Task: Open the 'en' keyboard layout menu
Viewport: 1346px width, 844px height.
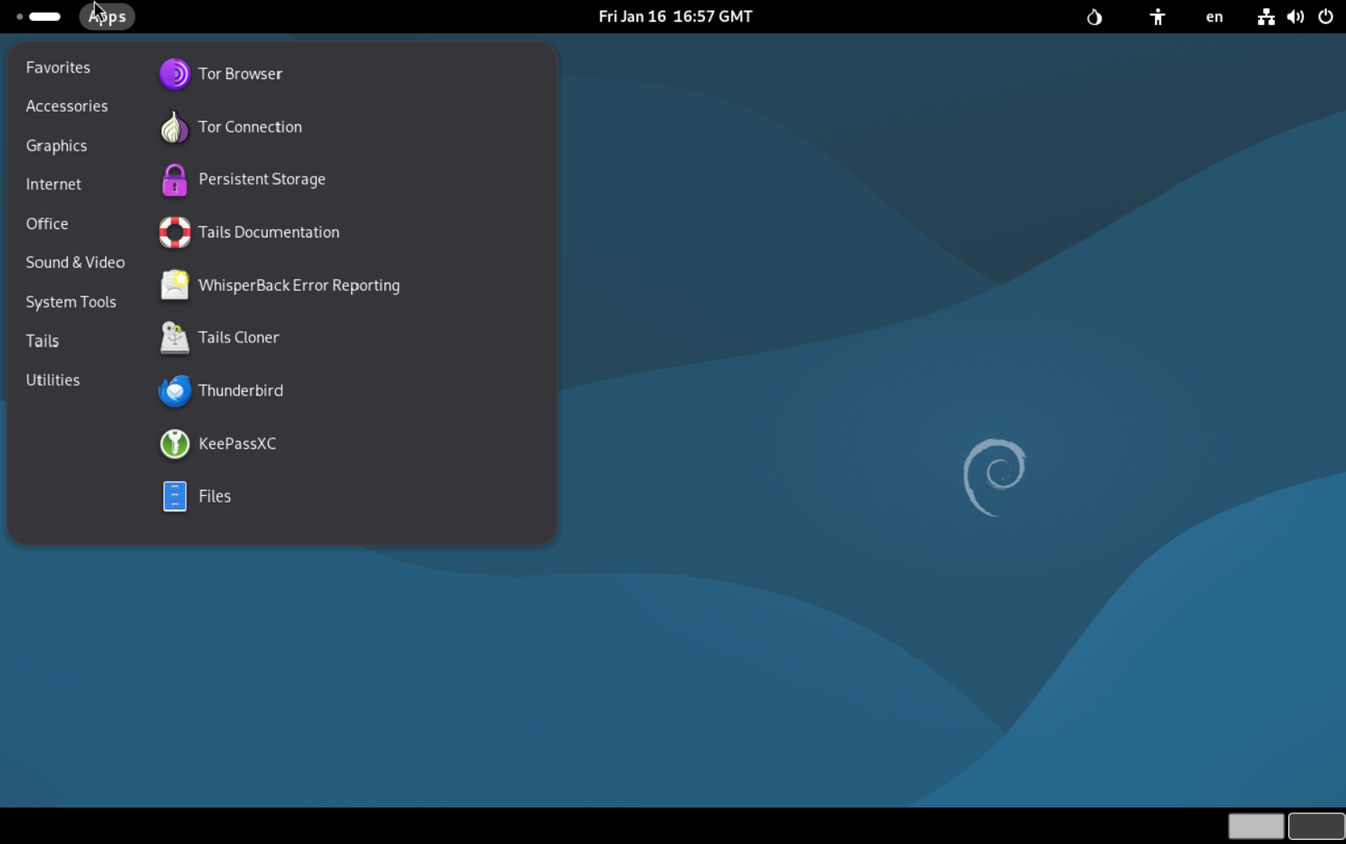Action: coord(1214,17)
